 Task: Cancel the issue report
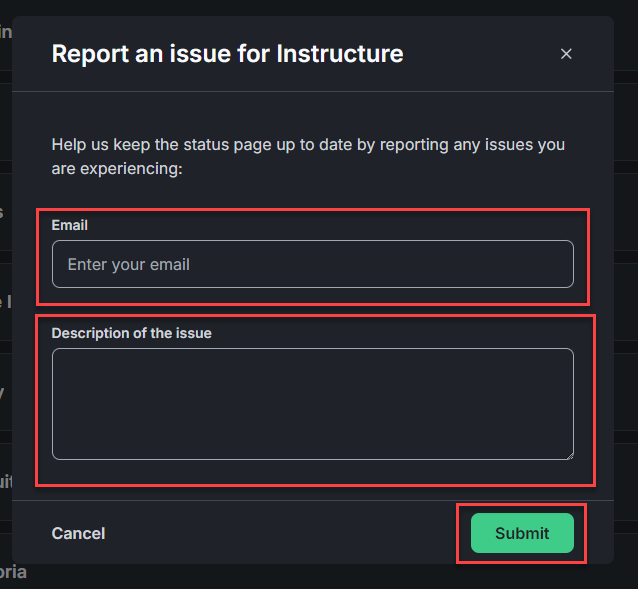pyautogui.click(x=78, y=533)
